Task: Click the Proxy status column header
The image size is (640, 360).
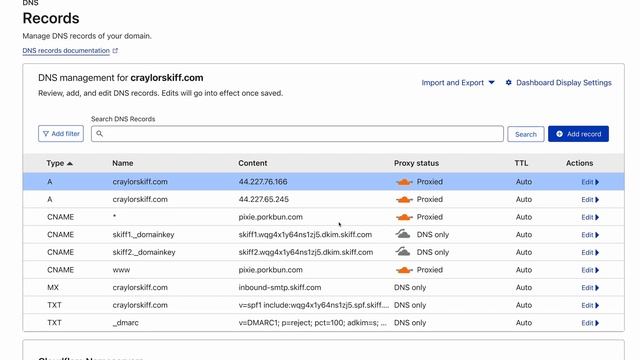Action: pos(416,163)
